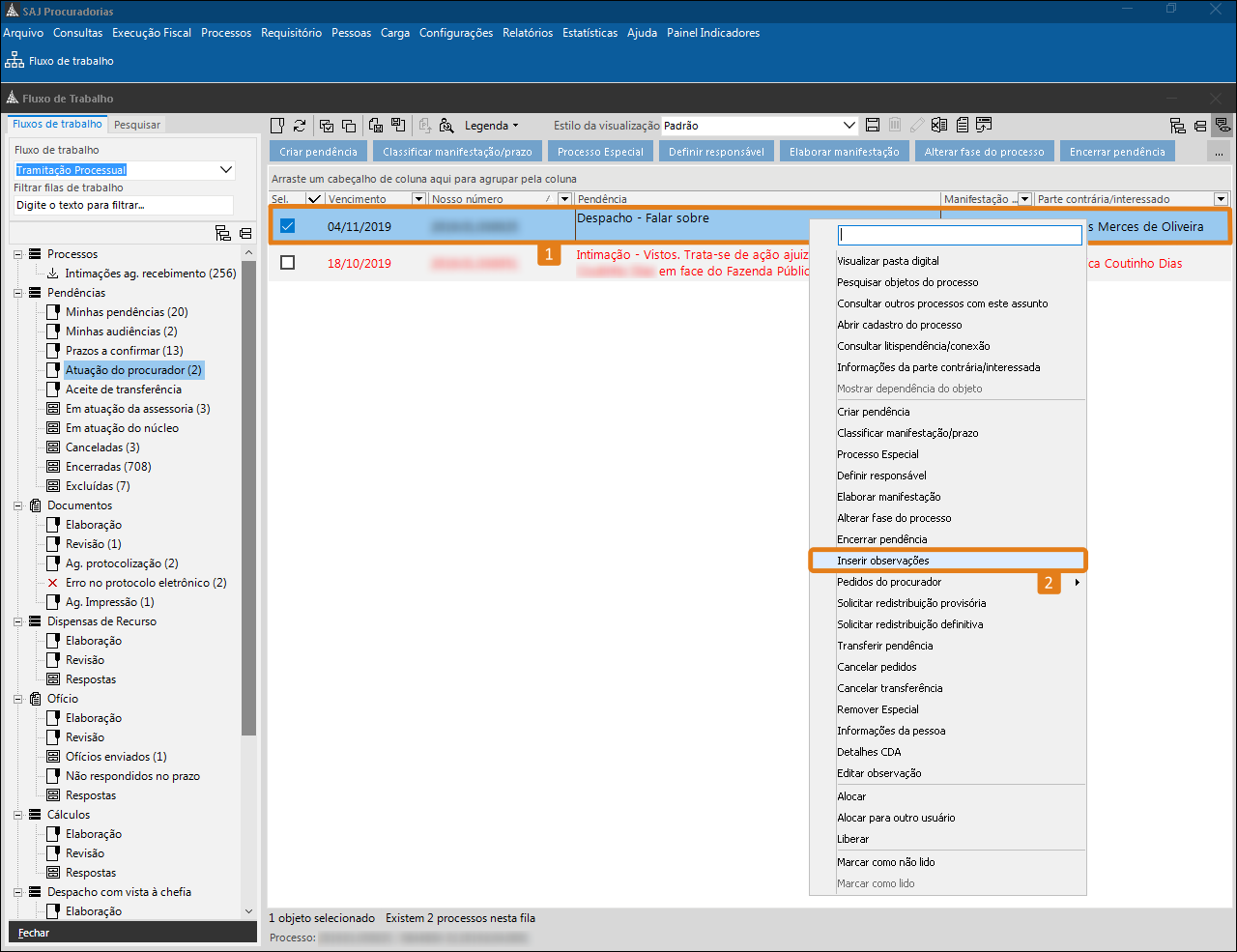Open the Execução Fiscal menu

(x=152, y=33)
